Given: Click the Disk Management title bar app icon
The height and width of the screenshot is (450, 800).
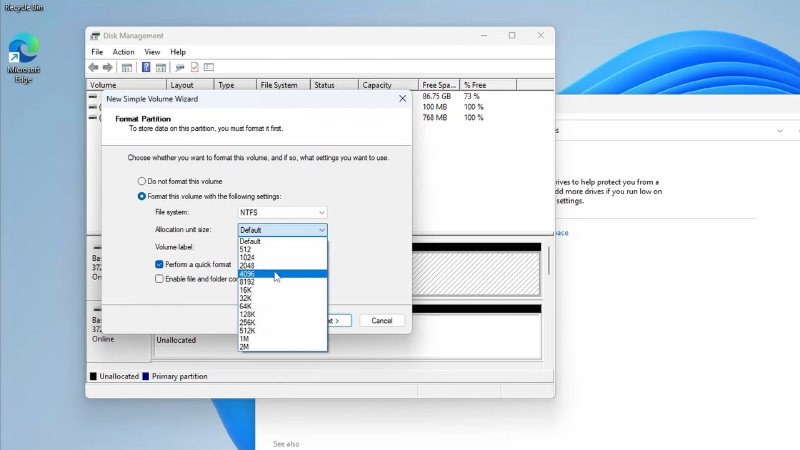Looking at the screenshot, I should [96, 36].
